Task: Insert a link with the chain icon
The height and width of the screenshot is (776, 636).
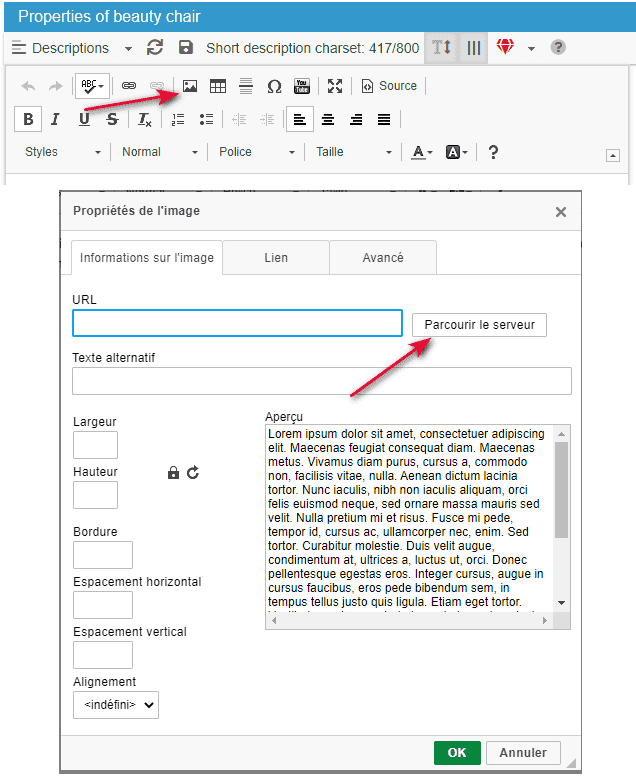Action: click(x=129, y=86)
